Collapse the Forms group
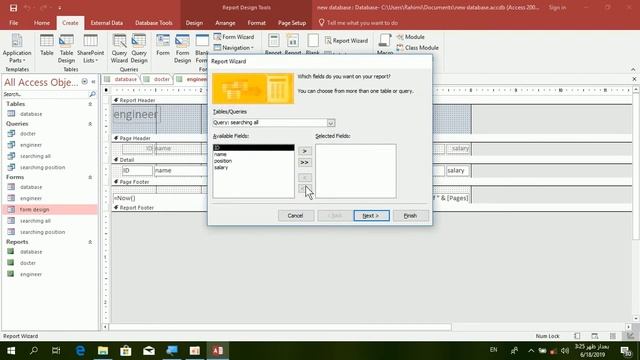 [x=90, y=177]
